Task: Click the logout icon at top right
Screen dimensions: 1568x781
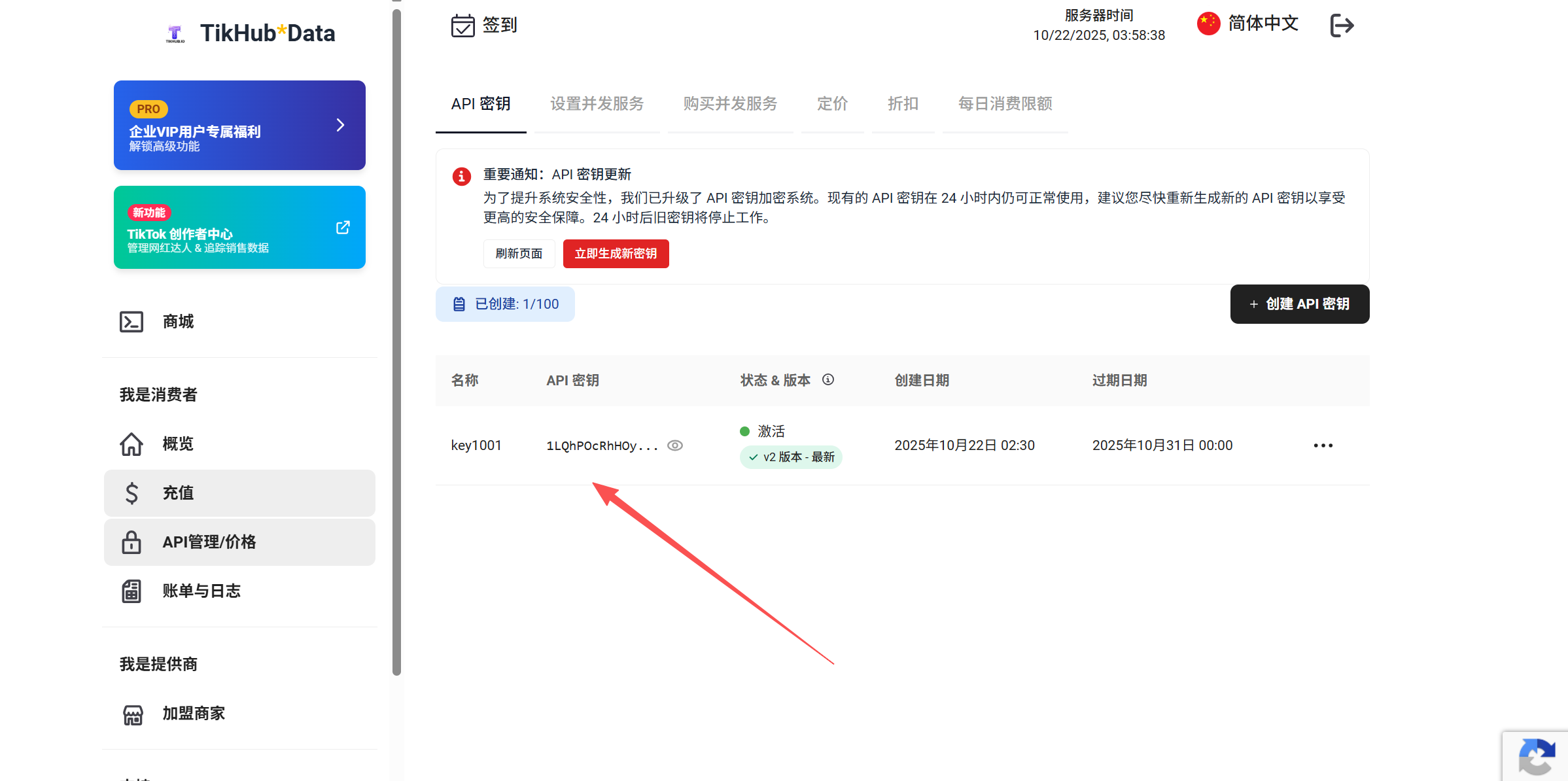Action: 1342,26
